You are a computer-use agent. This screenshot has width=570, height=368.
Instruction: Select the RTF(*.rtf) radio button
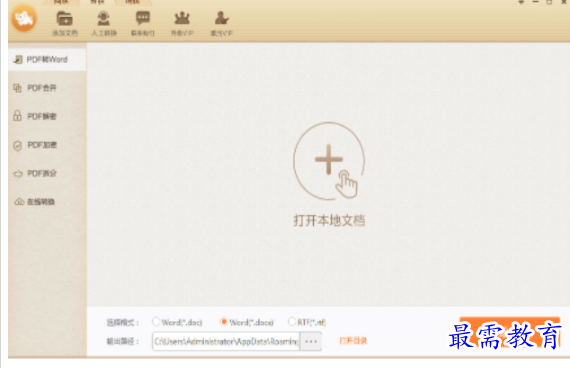click(x=292, y=322)
